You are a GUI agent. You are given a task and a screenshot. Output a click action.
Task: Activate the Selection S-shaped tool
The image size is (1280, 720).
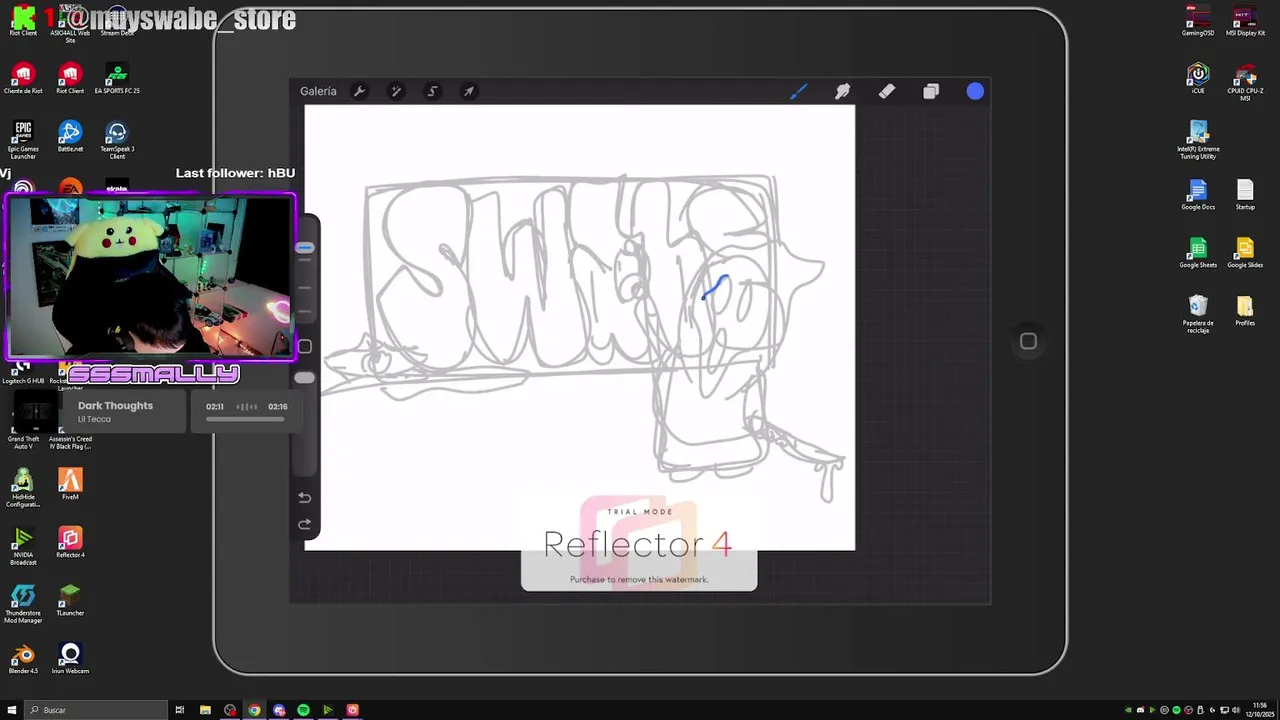click(432, 91)
